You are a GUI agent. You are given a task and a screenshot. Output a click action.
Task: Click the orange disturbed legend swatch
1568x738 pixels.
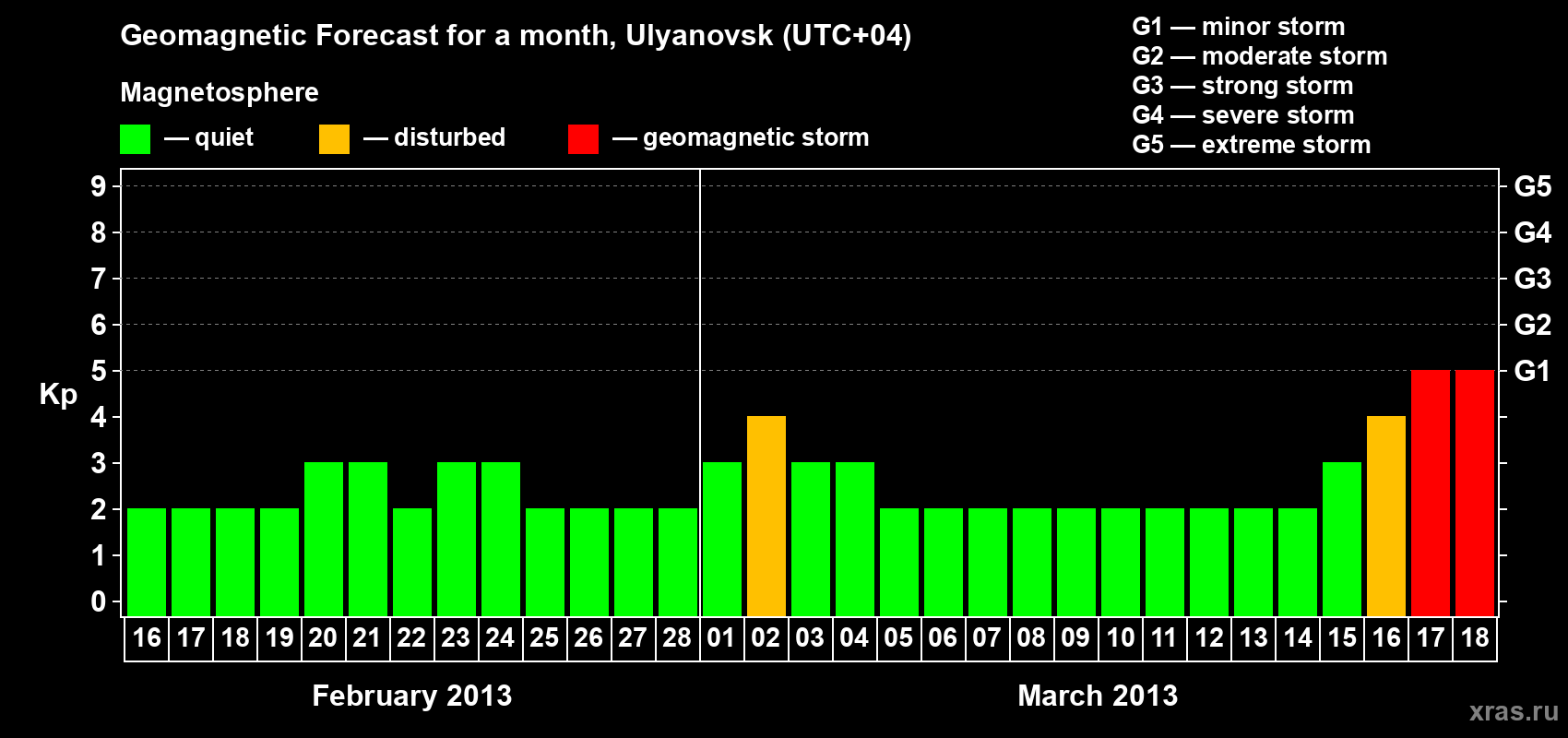click(x=334, y=139)
